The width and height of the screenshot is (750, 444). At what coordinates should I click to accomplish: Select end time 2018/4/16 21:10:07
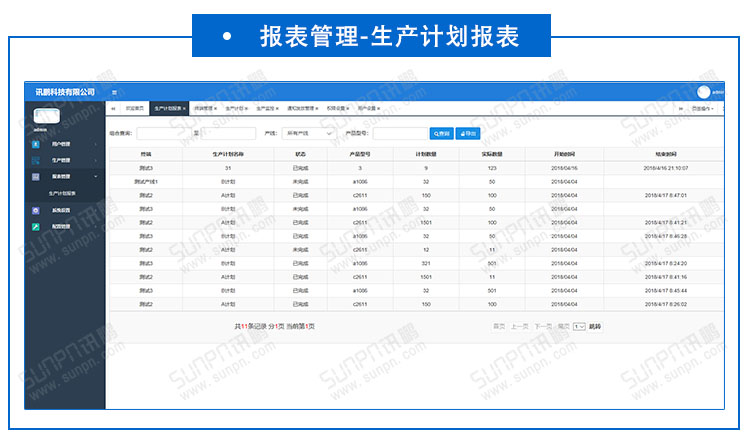[x=666, y=168]
